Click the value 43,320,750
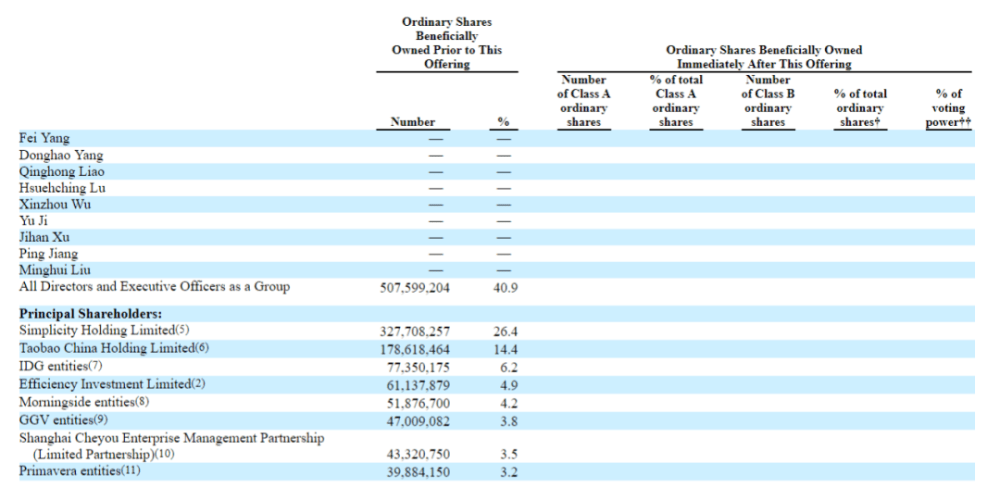Viewport: 1000px width, 488px height. tap(418, 454)
